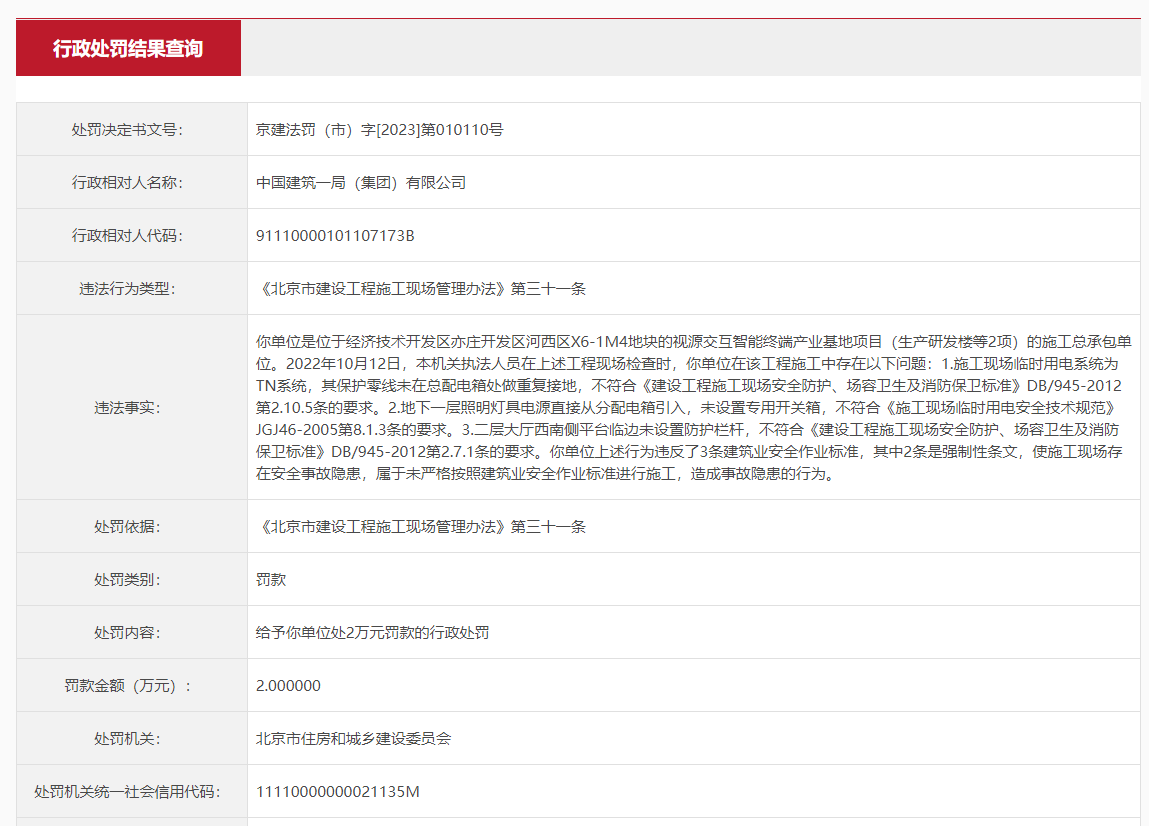Click the 行政相对人代码 label
This screenshot has height=826, width=1149.
click(128, 235)
